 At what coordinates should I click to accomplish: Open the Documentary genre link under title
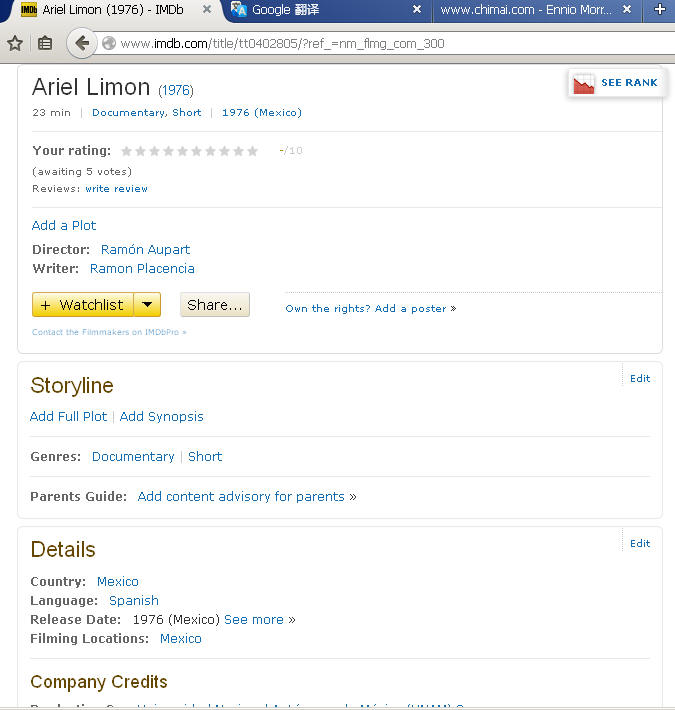pos(129,112)
